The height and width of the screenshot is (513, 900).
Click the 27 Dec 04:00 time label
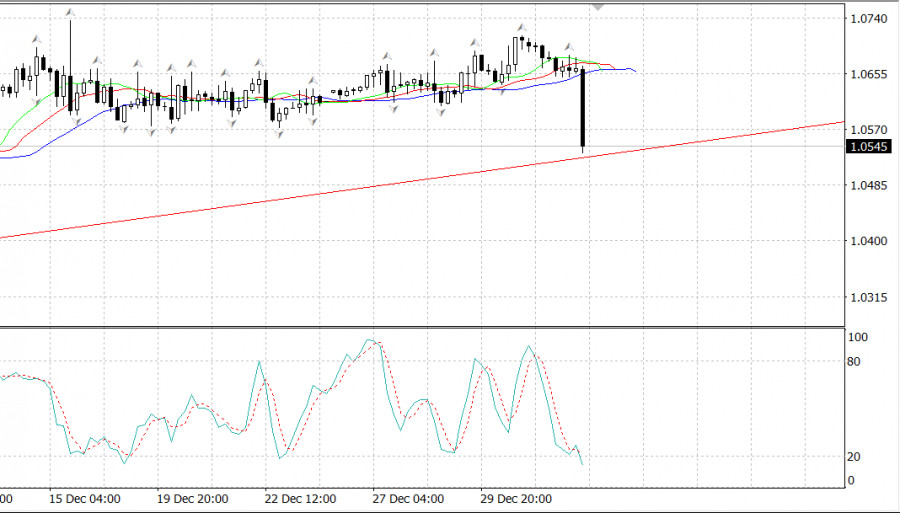click(406, 497)
